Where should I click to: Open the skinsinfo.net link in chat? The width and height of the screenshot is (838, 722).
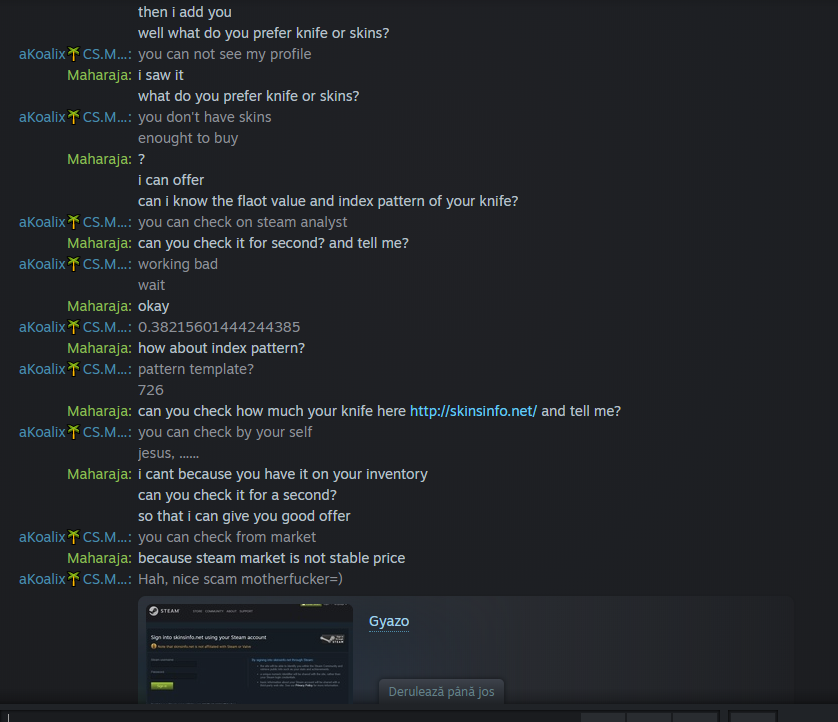pyautogui.click(x=473, y=411)
